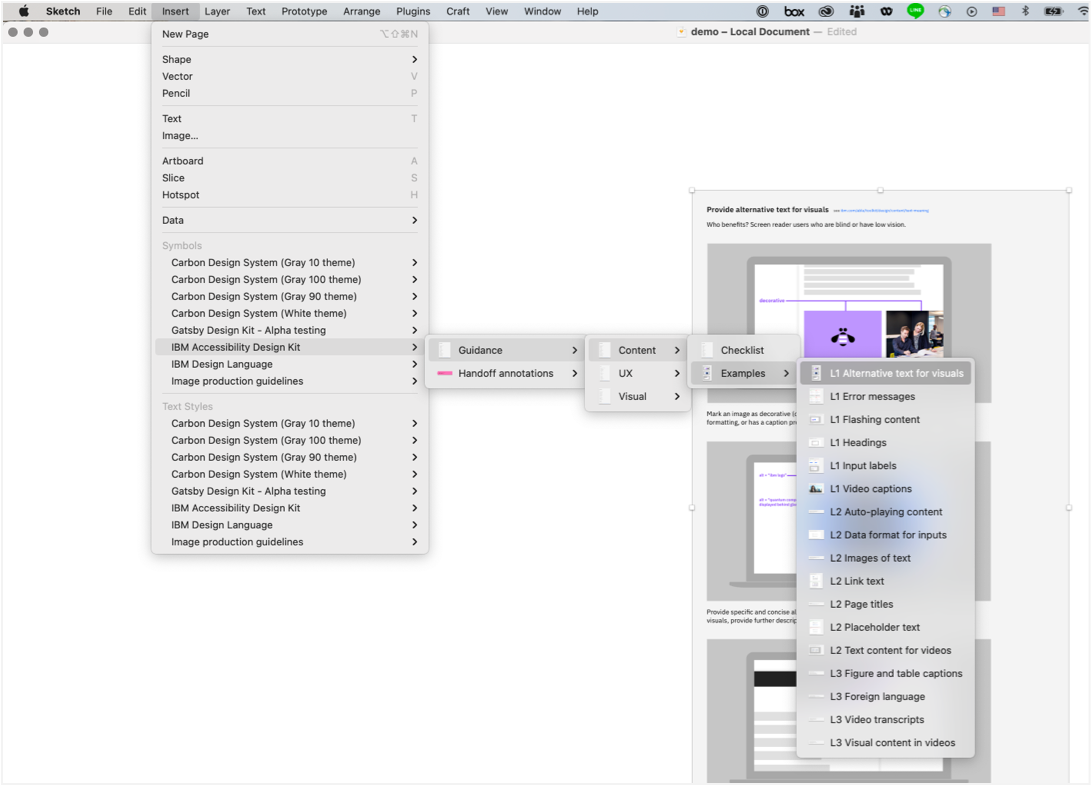Click the Wi-Fi status icon
Image resolution: width=1092 pixels, height=786 pixels.
point(1082,11)
